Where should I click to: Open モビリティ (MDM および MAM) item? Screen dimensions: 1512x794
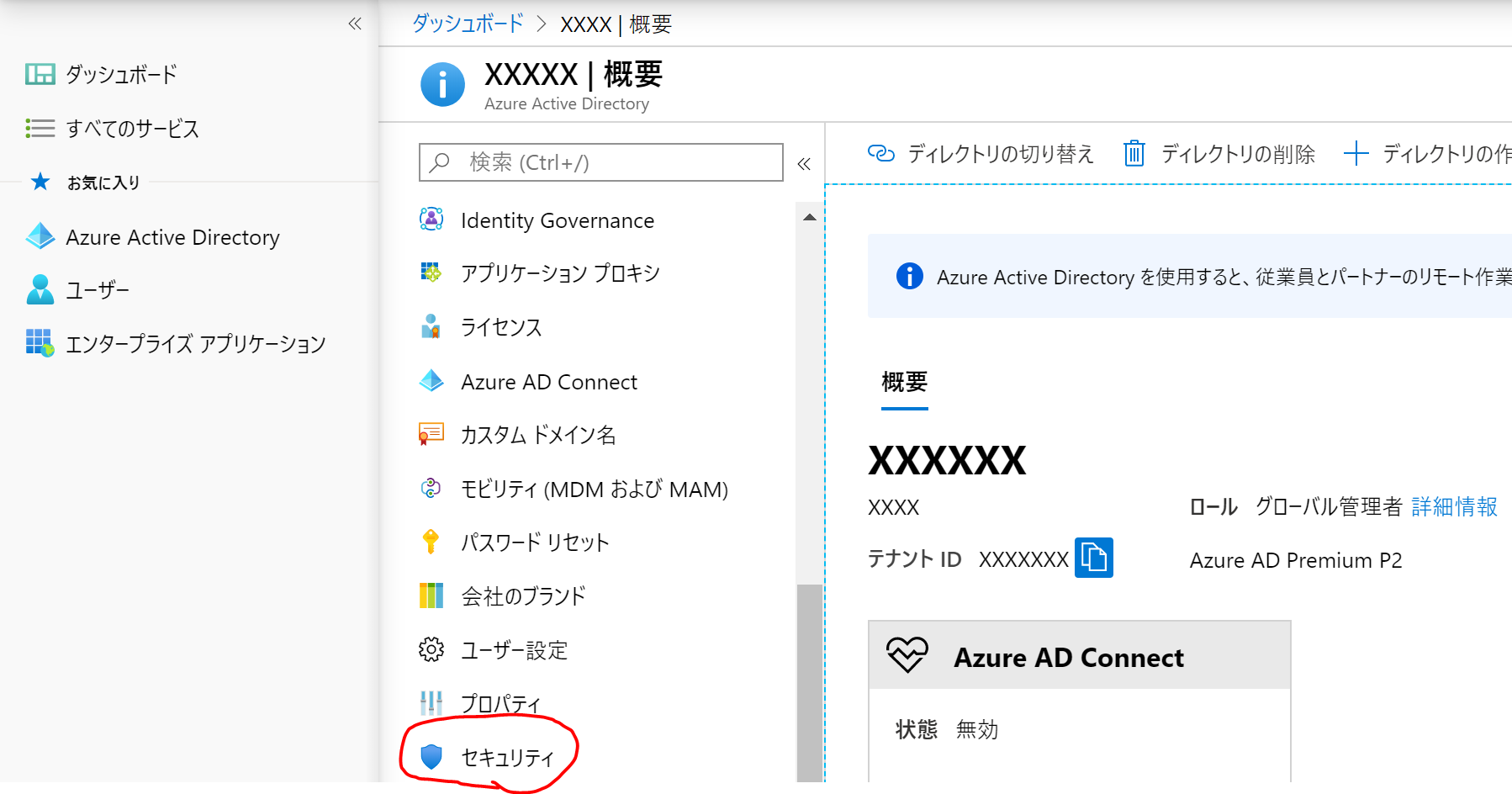point(595,489)
